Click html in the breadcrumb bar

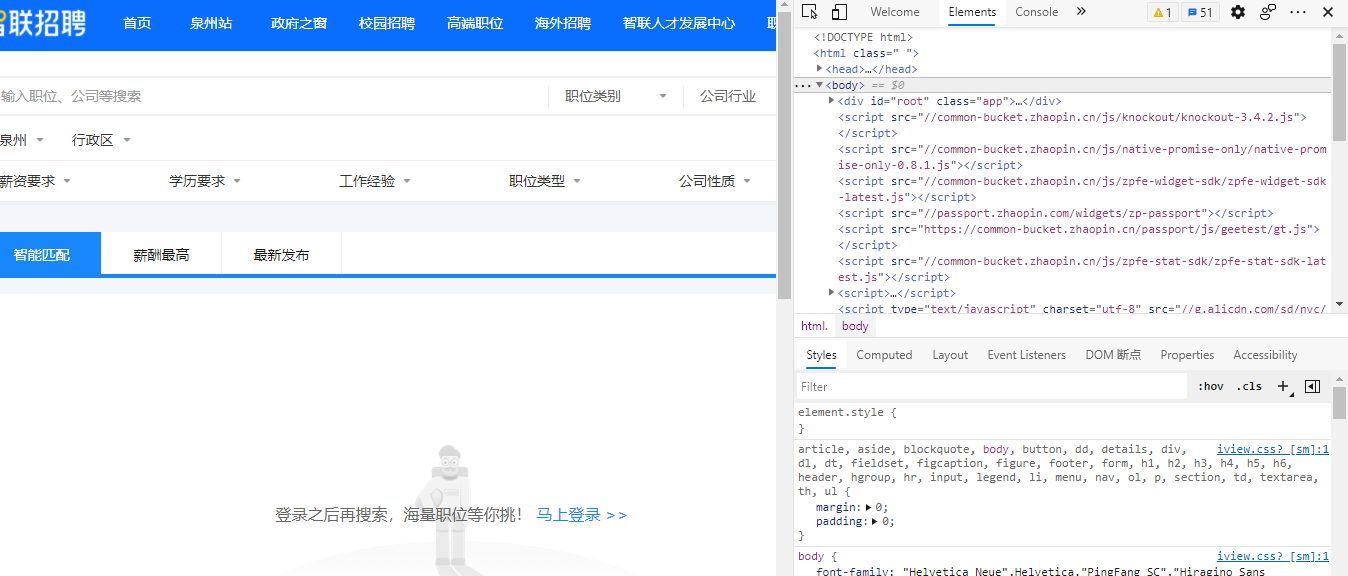[814, 326]
